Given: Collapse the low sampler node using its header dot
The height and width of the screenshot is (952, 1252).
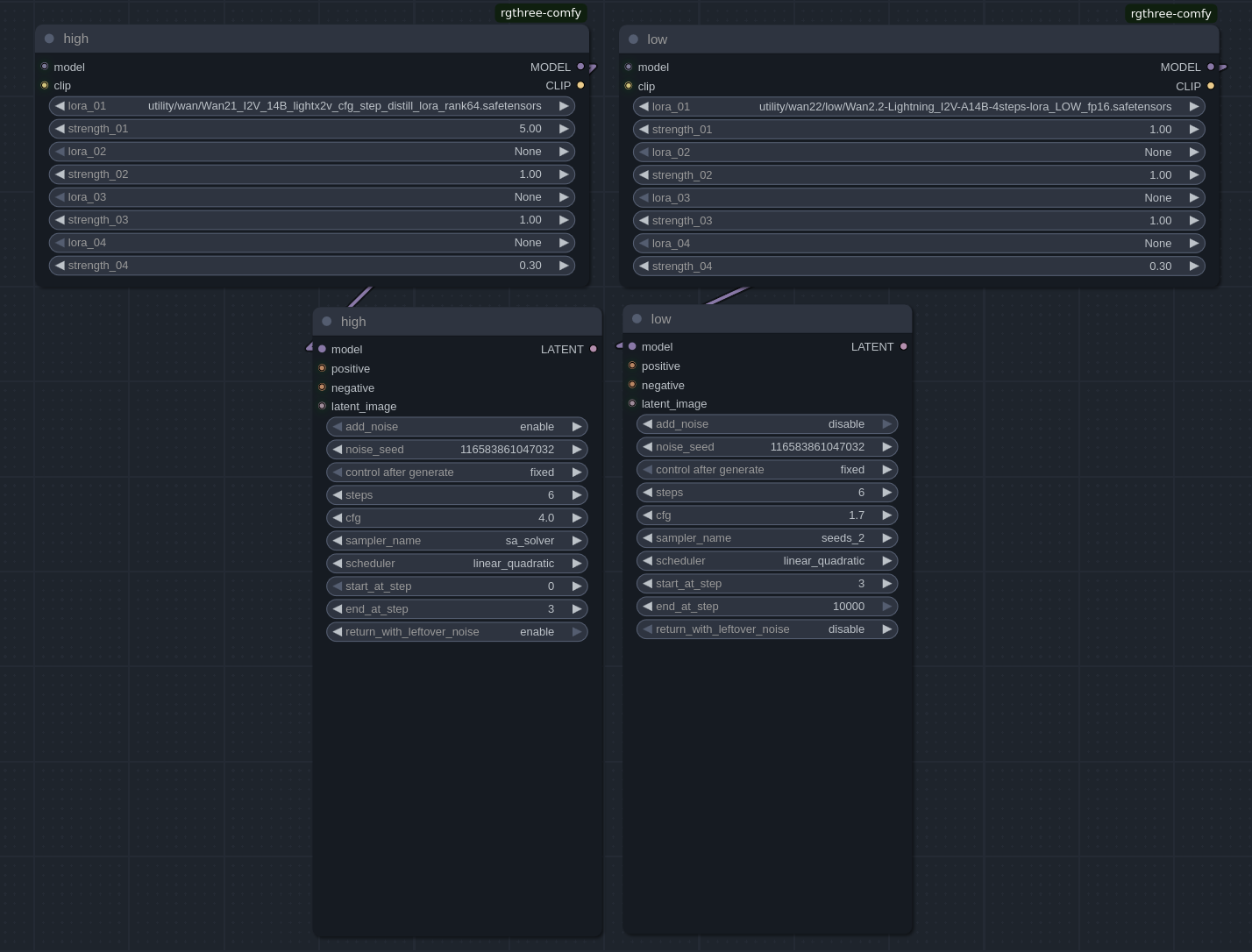Looking at the screenshot, I should [637, 319].
